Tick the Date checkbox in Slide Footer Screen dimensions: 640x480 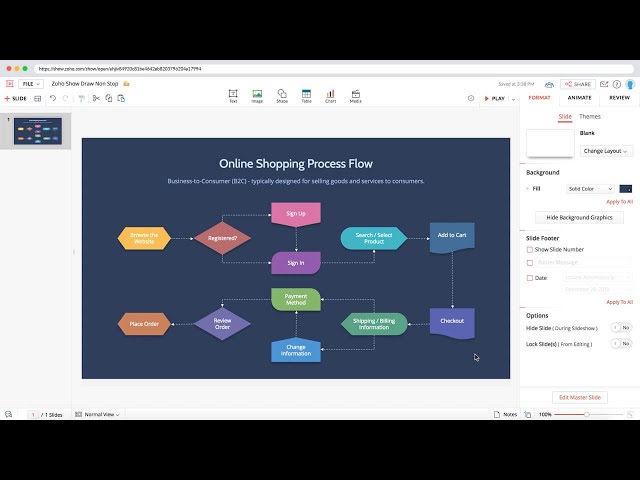(530, 277)
